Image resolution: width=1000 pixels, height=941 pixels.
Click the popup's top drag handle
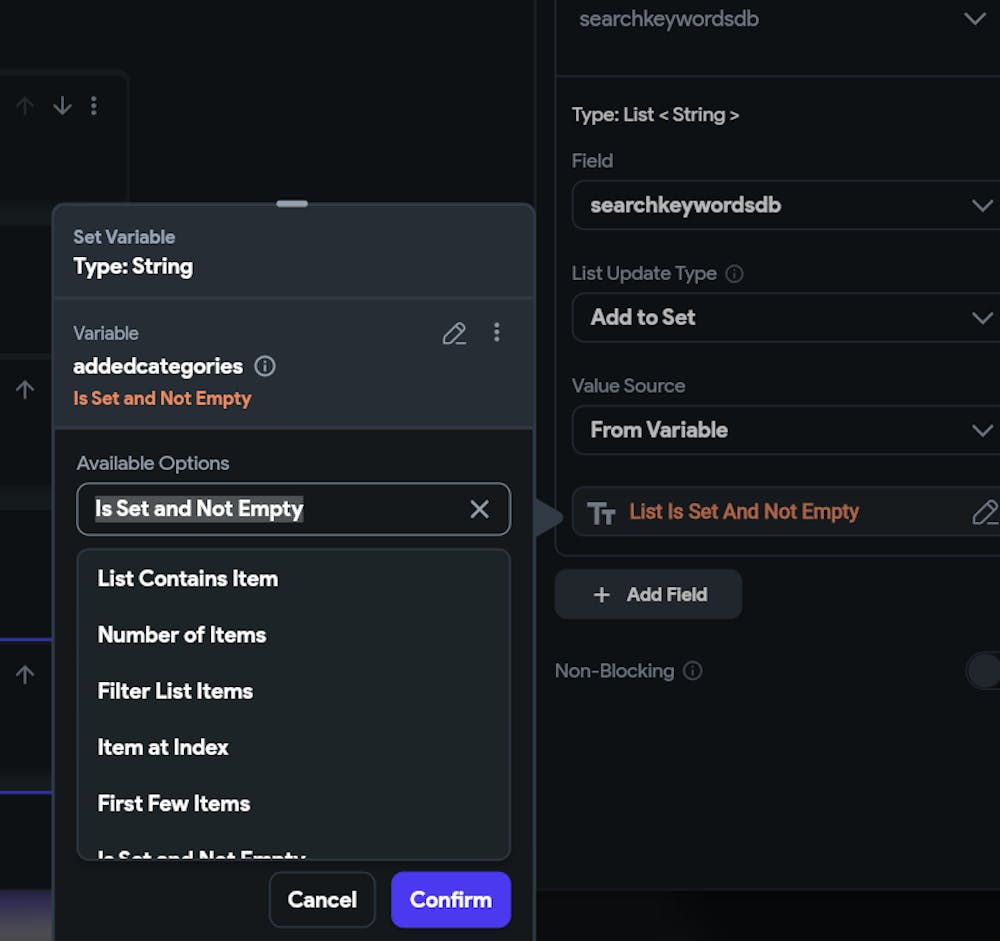coord(292,203)
